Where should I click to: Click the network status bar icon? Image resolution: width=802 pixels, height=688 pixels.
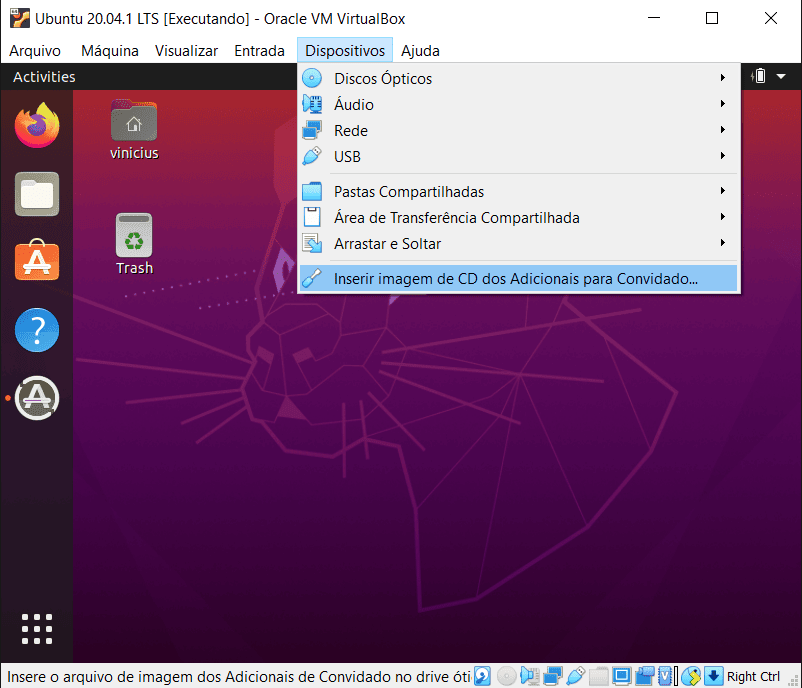coord(552,676)
